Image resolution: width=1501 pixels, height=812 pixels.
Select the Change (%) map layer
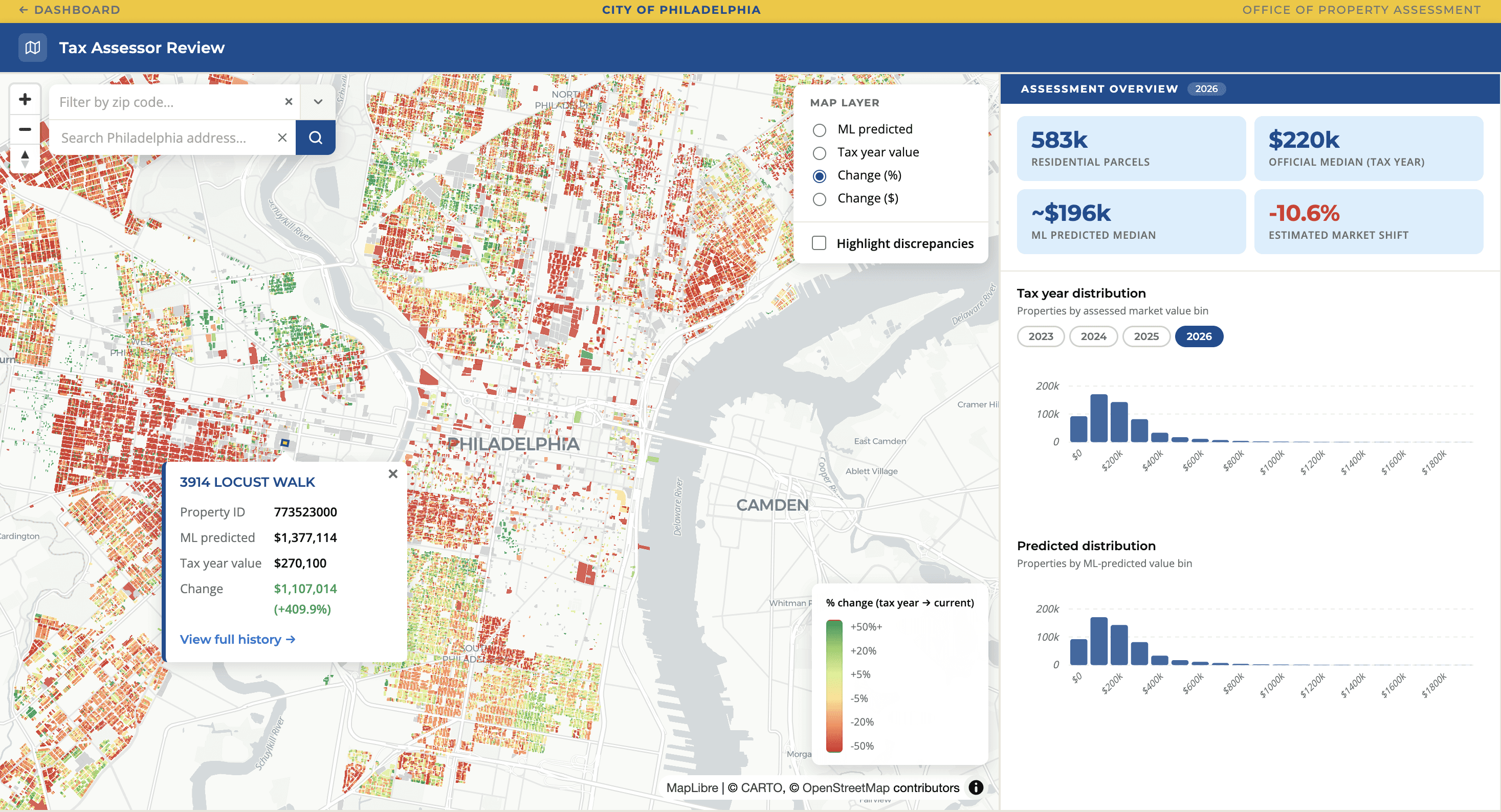point(819,176)
